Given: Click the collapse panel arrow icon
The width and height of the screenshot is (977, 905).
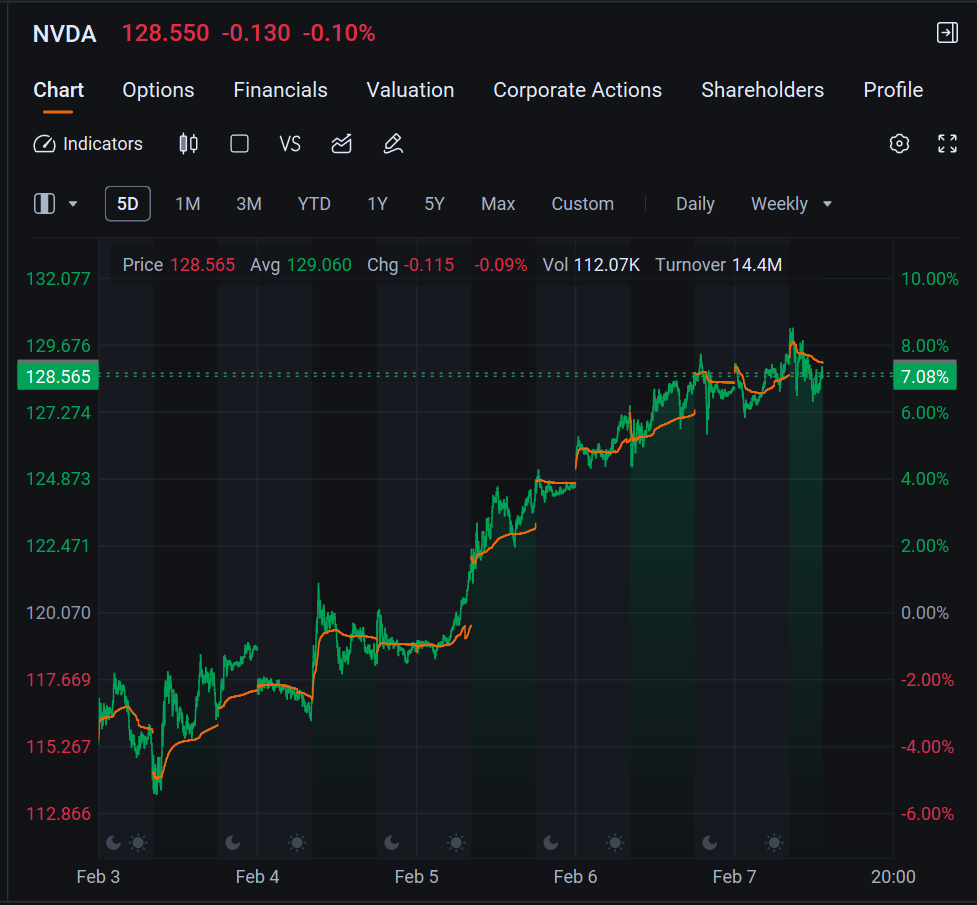Looking at the screenshot, I should [x=947, y=32].
